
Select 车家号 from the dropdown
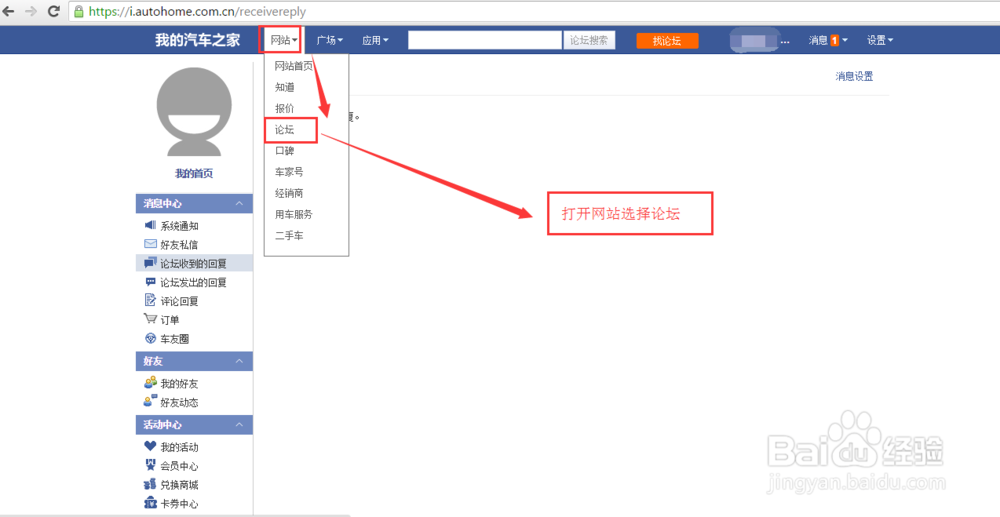(289, 171)
